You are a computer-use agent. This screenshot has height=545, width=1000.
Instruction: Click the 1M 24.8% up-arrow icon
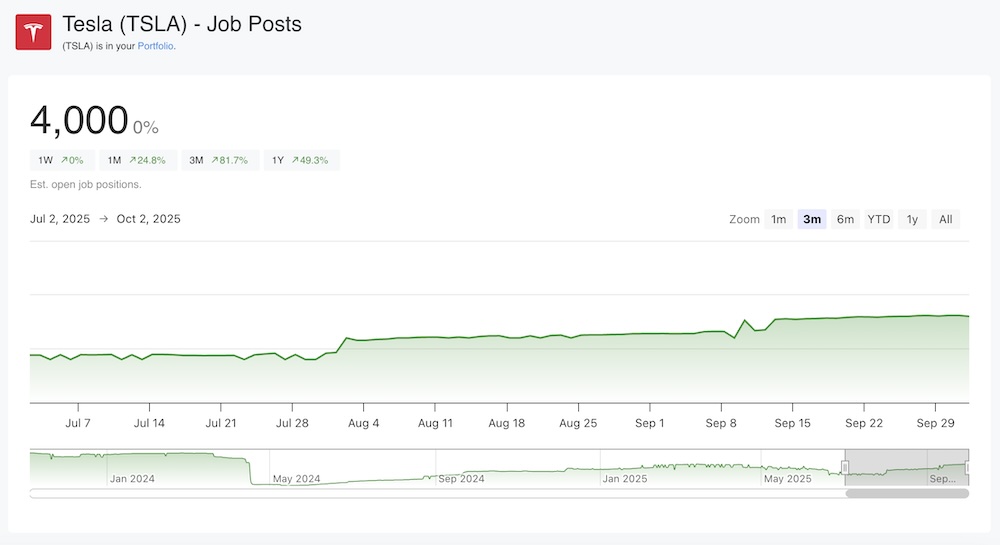[133, 160]
